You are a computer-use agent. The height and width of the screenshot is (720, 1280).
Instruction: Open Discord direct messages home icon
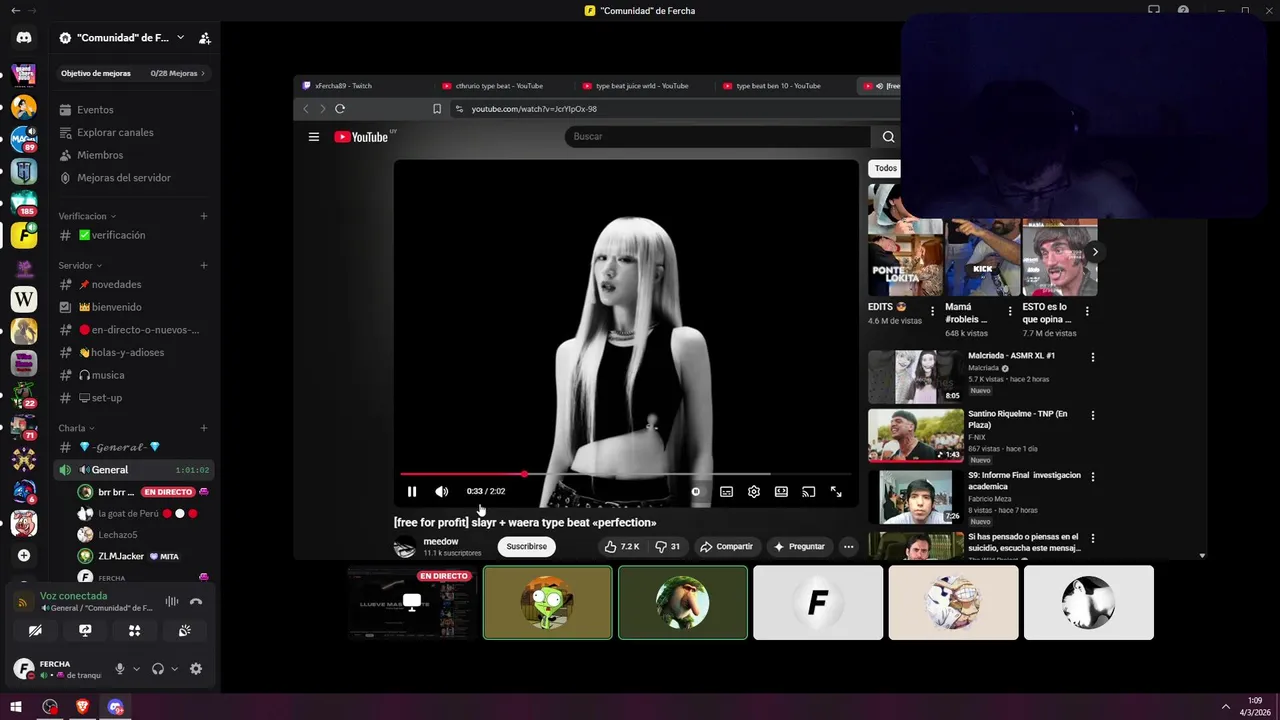(x=24, y=38)
